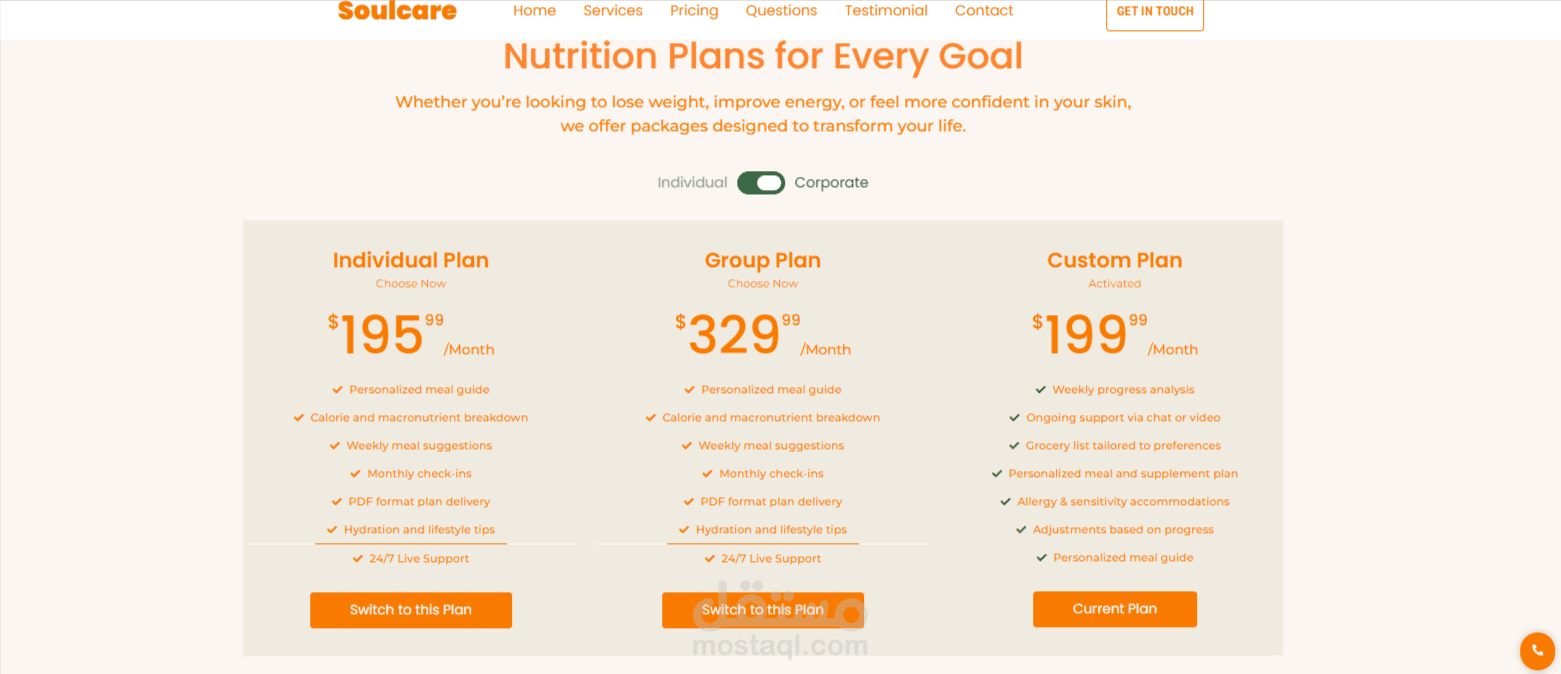Open the Questions nav item
This screenshot has height=674, width=1561.
click(781, 11)
